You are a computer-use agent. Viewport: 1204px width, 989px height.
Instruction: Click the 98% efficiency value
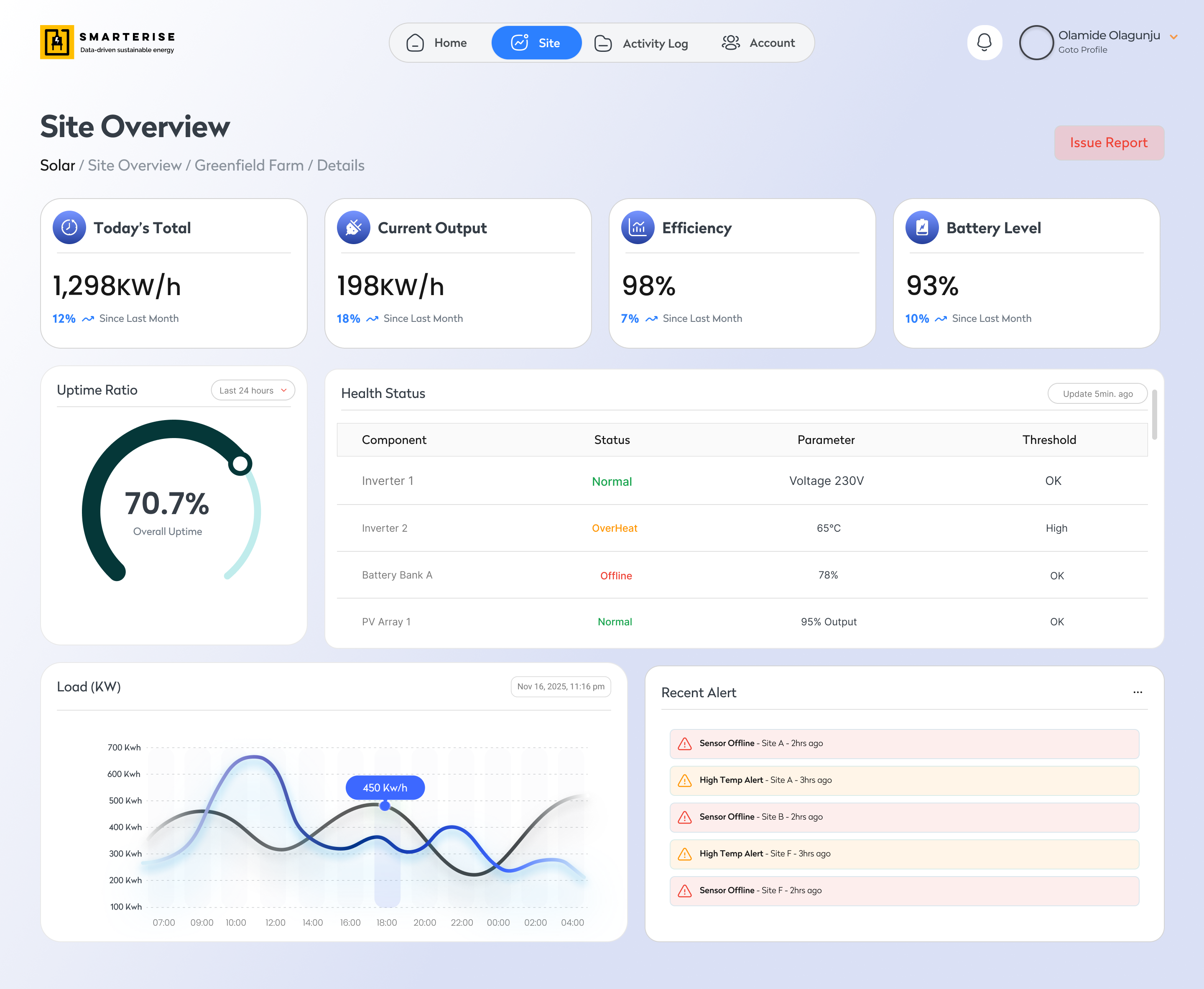(x=648, y=285)
